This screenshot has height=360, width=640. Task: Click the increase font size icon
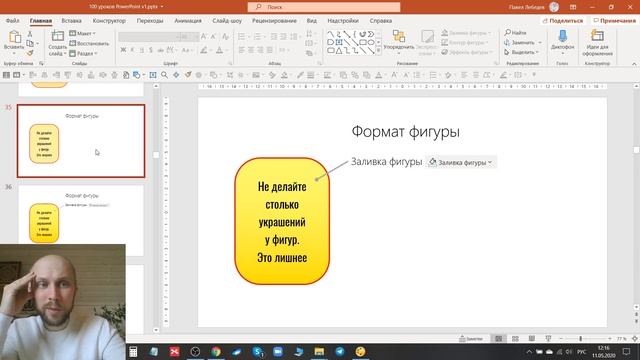click(204, 37)
